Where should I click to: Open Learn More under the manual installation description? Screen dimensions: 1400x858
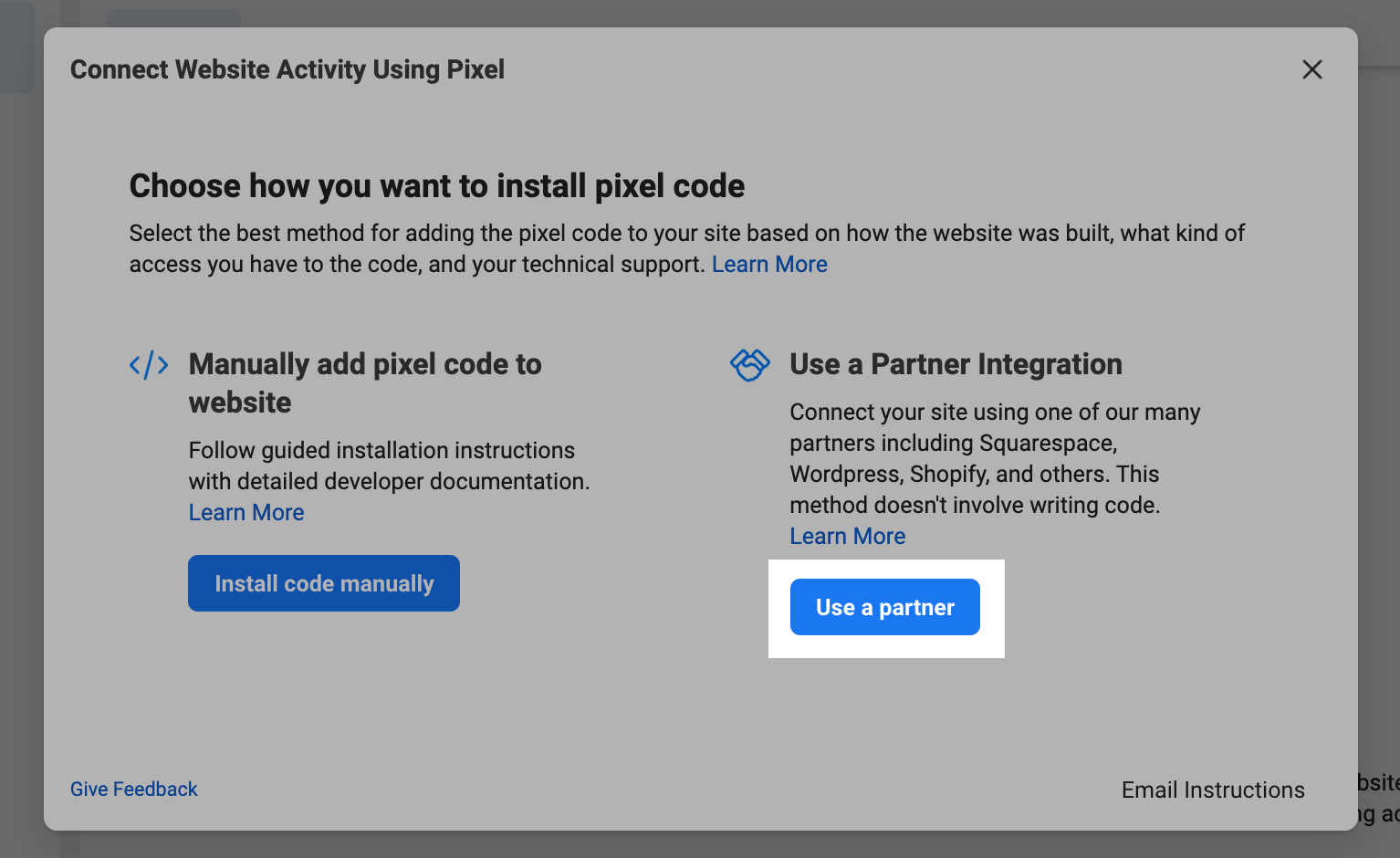coord(246,512)
